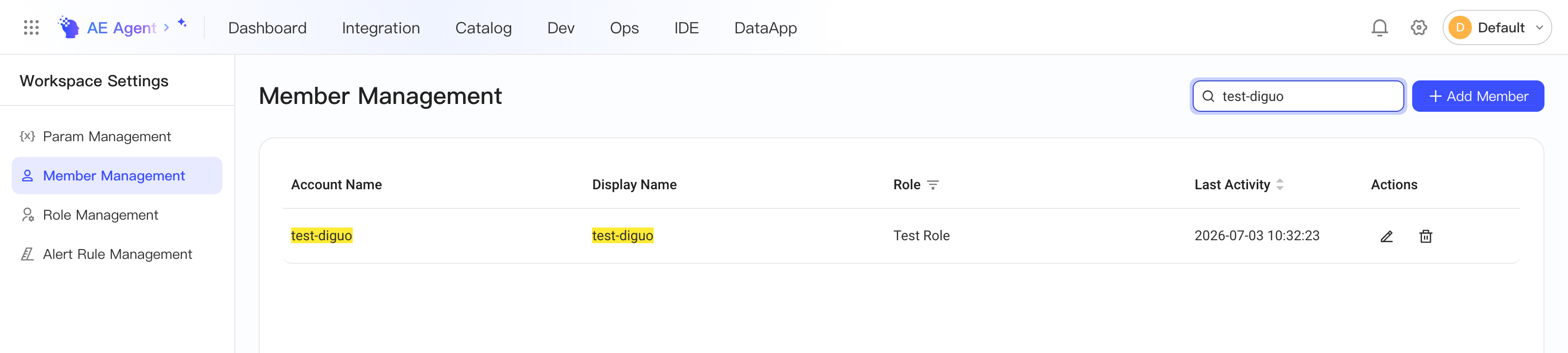1568x353 pixels.
Task: Click the search magnifier icon
Action: [1208, 96]
